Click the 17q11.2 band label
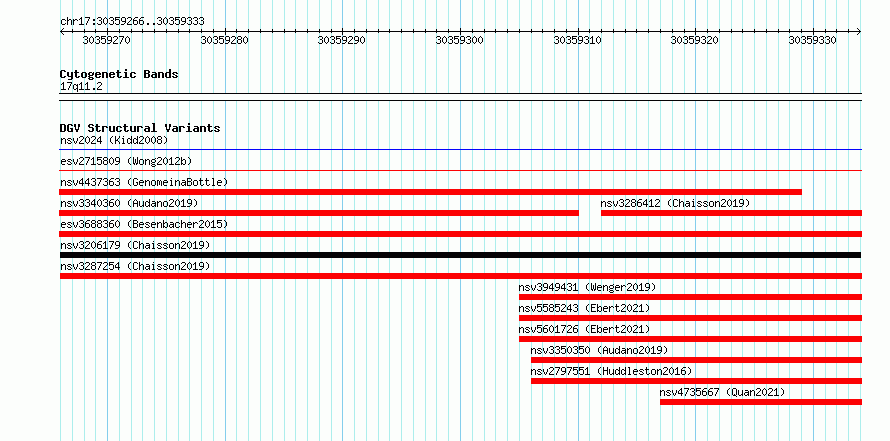Viewport: 890px width, 441px height. (x=81, y=87)
